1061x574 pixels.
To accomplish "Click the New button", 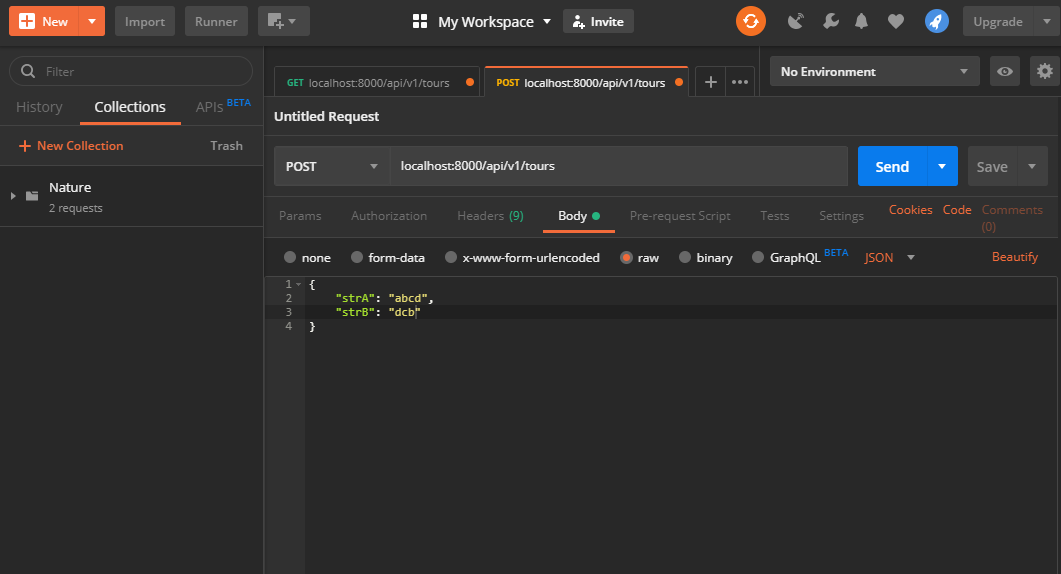I will (x=44, y=22).
